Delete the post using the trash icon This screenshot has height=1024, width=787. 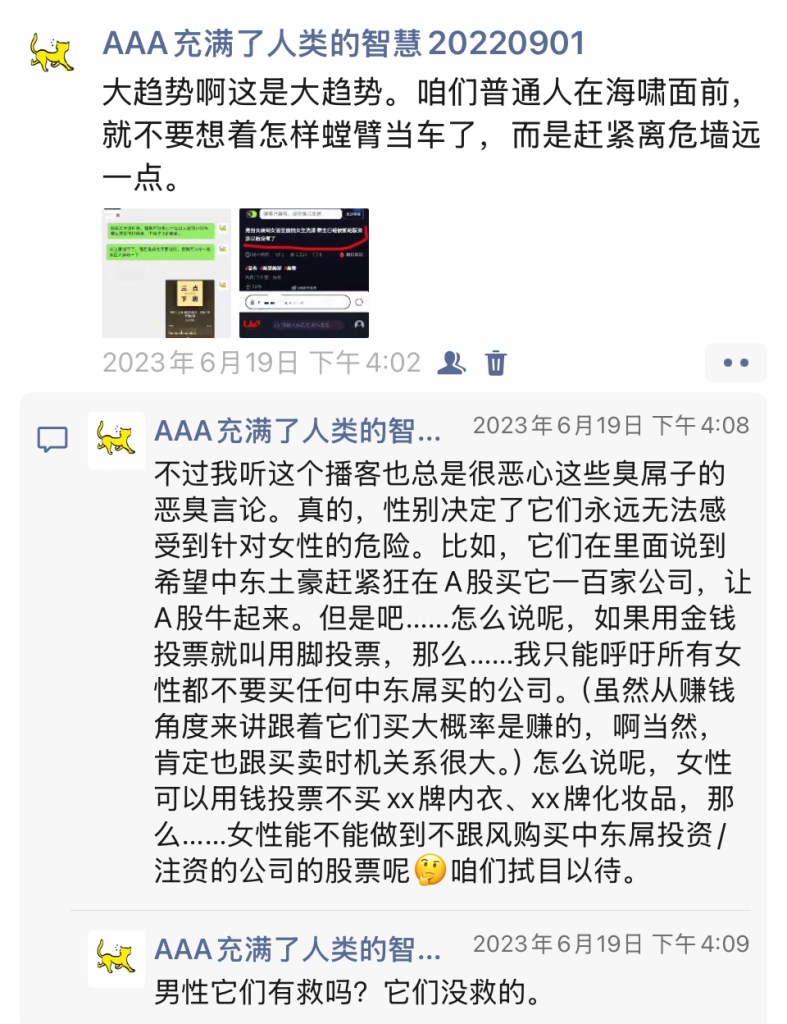(x=496, y=362)
